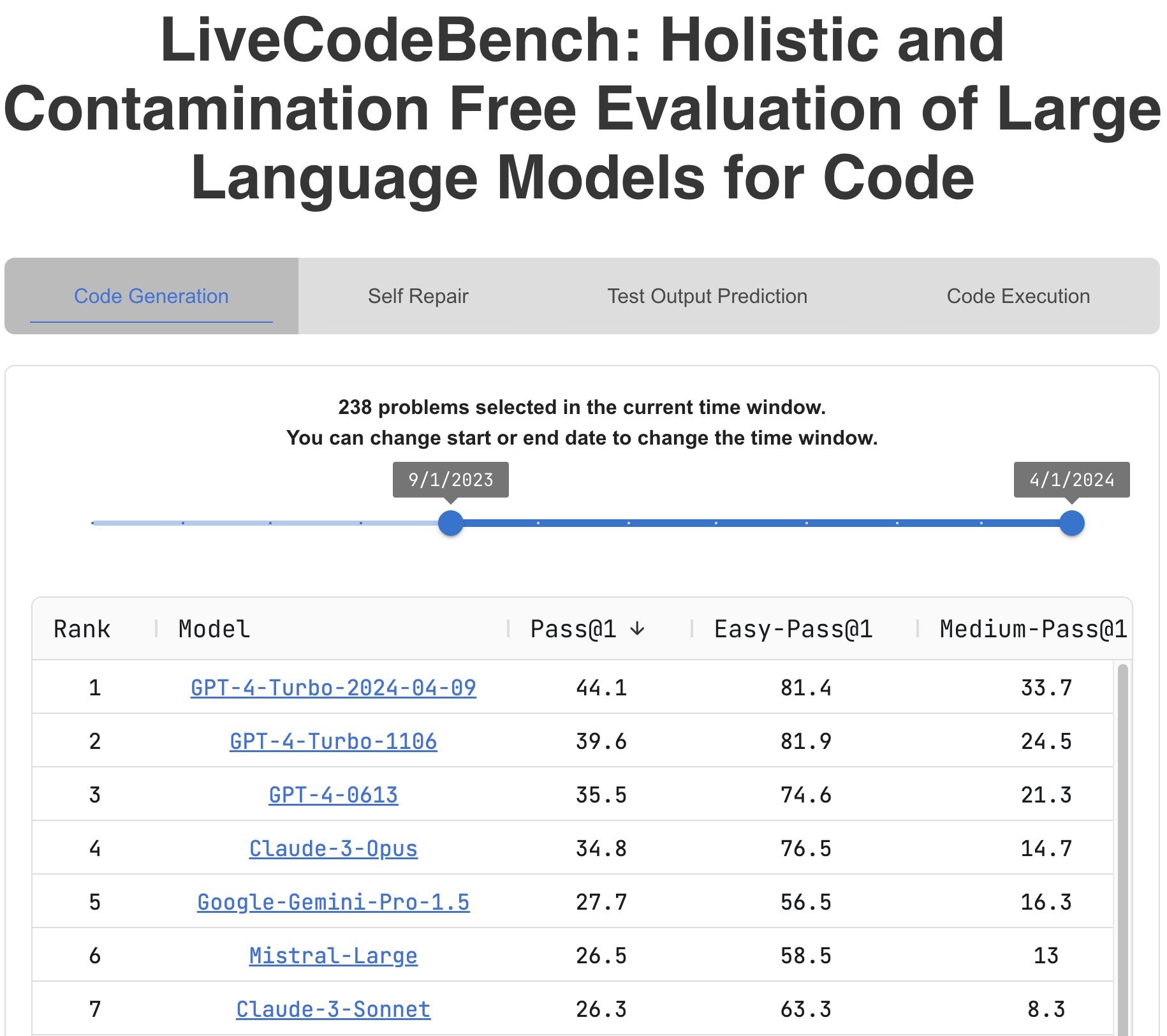Image resolution: width=1167 pixels, height=1036 pixels.
Task: Click the 63.3 Easy-Pass@1 cell
Action: (x=806, y=1009)
